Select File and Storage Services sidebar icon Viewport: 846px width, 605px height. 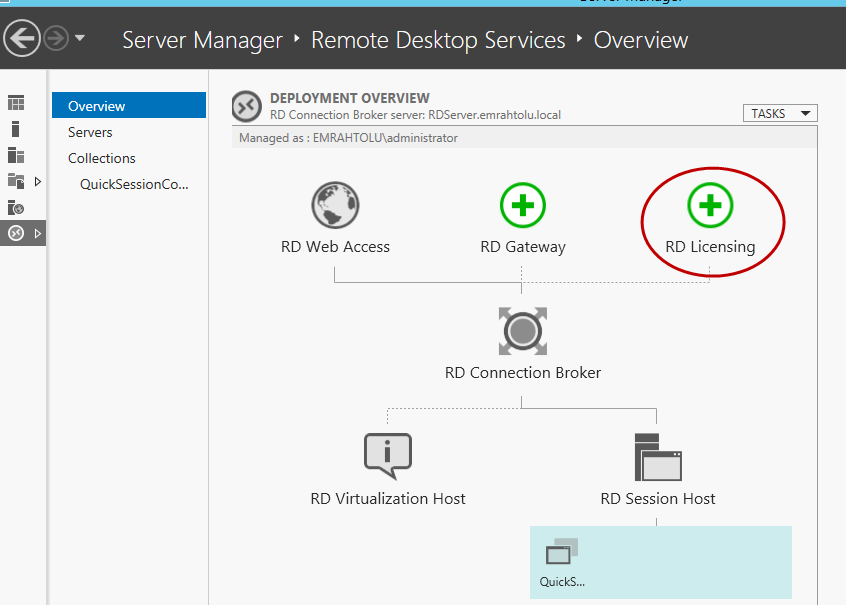tap(16, 181)
